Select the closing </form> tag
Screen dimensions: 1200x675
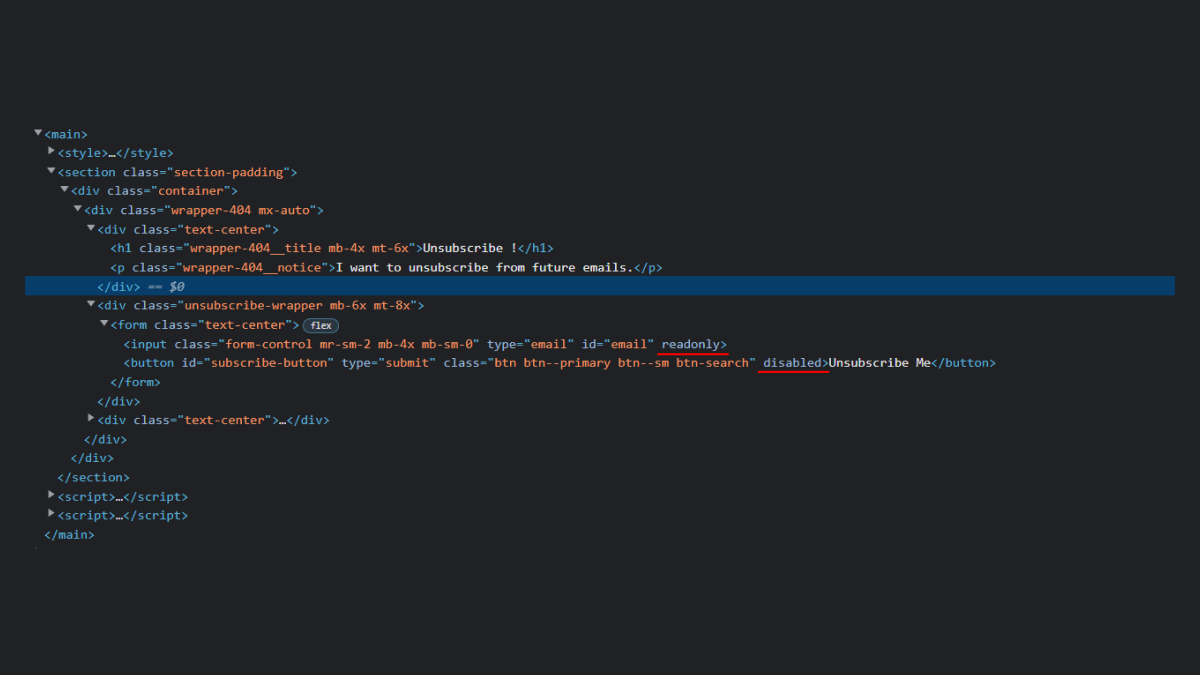click(x=135, y=382)
